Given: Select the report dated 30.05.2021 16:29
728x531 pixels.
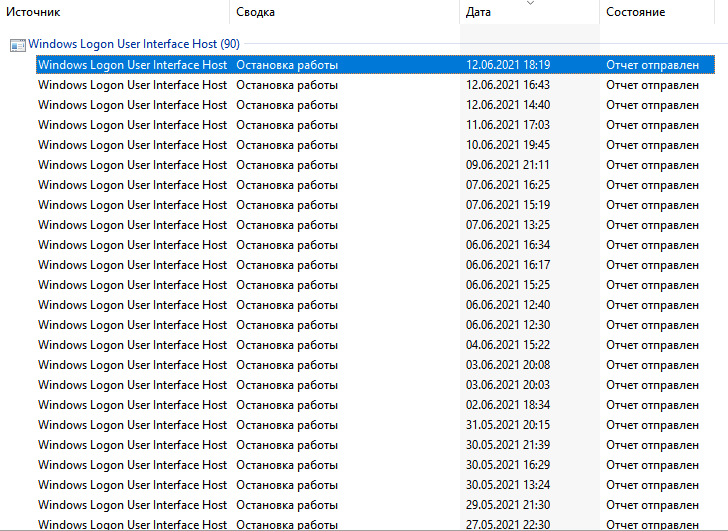Looking at the screenshot, I should pyautogui.click(x=375, y=464).
